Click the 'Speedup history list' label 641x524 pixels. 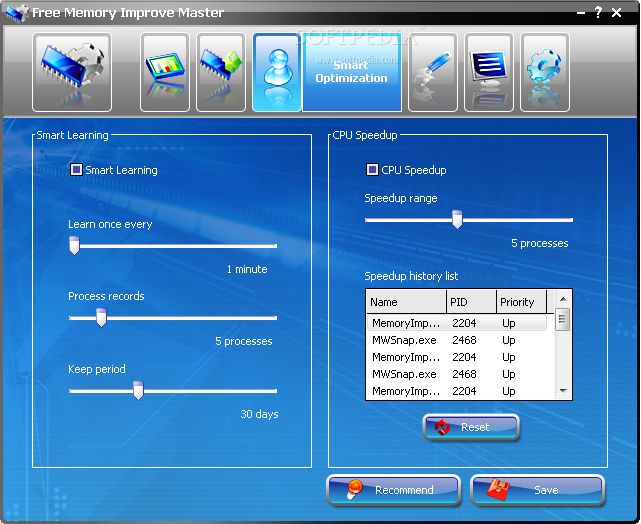pyautogui.click(x=411, y=276)
